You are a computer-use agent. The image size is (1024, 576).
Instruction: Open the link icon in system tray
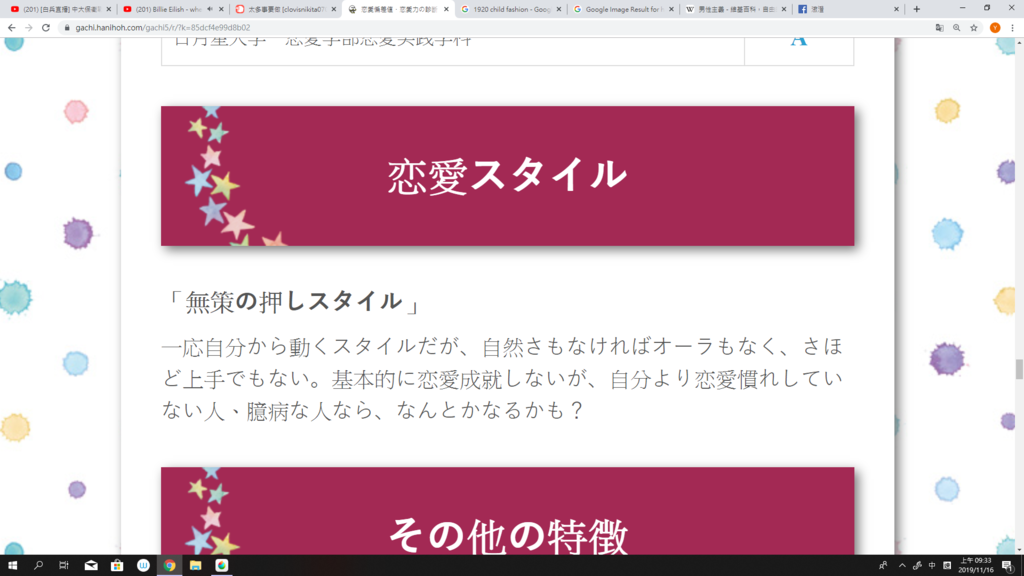[918, 566]
